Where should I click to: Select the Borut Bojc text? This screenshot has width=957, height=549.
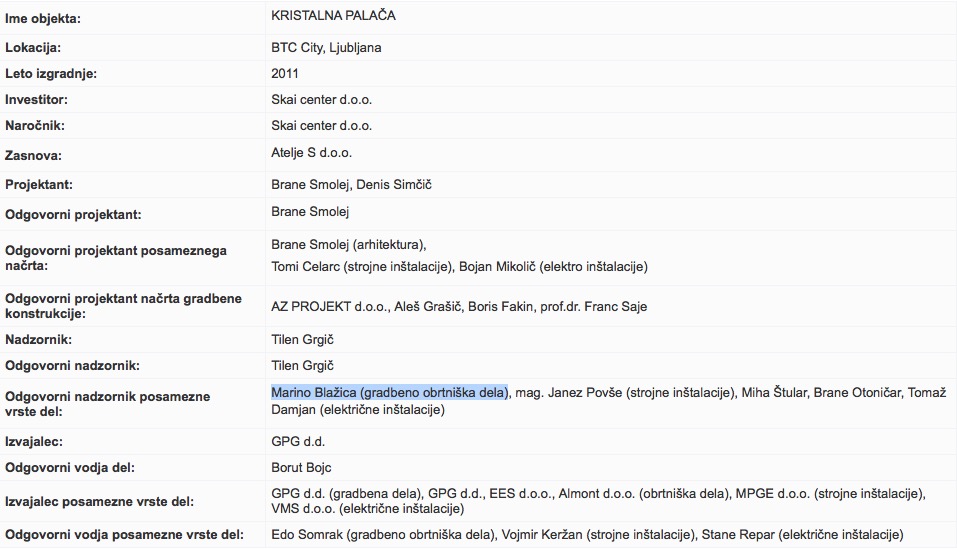301,467
